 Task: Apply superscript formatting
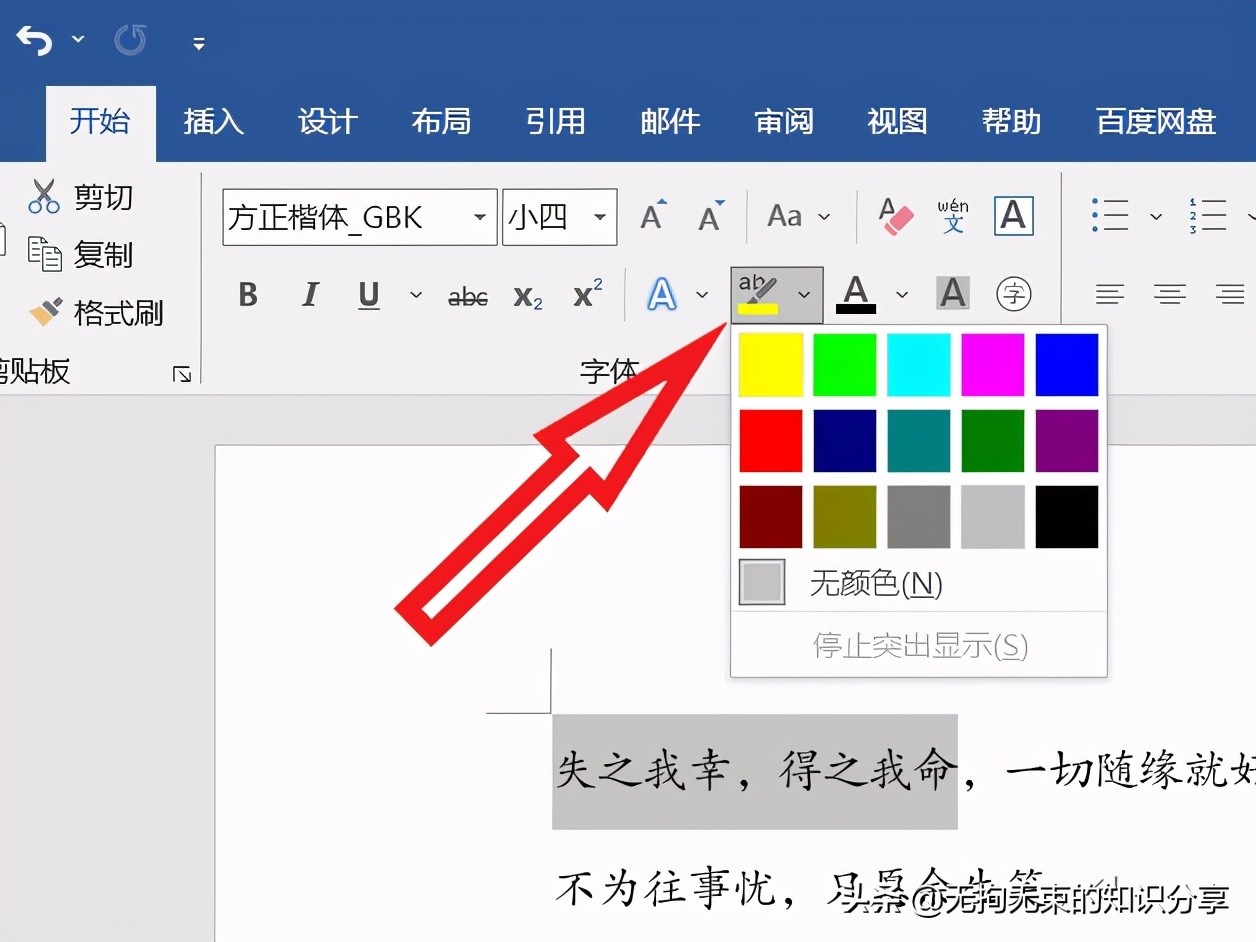point(587,294)
